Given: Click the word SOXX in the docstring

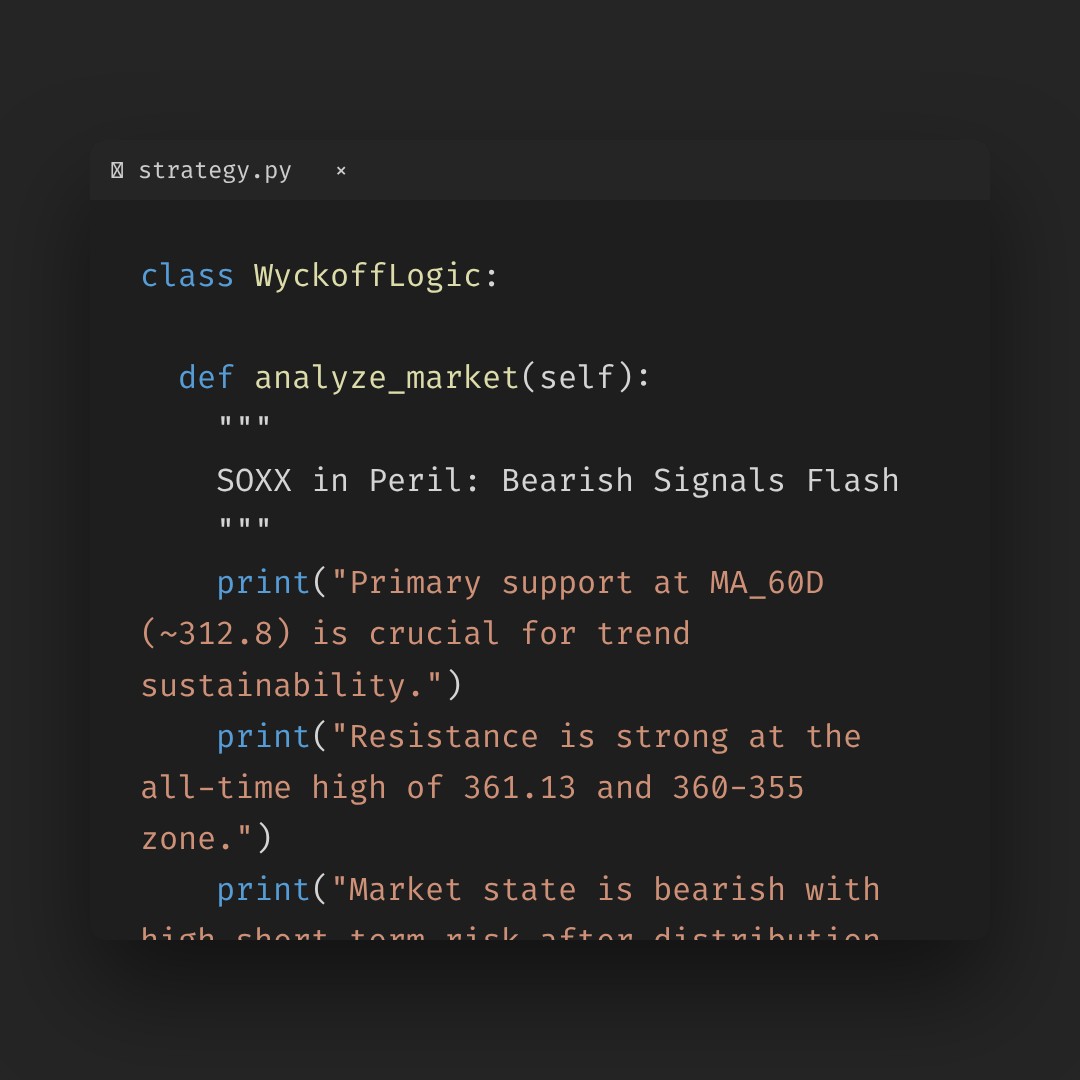Looking at the screenshot, I should (x=254, y=481).
